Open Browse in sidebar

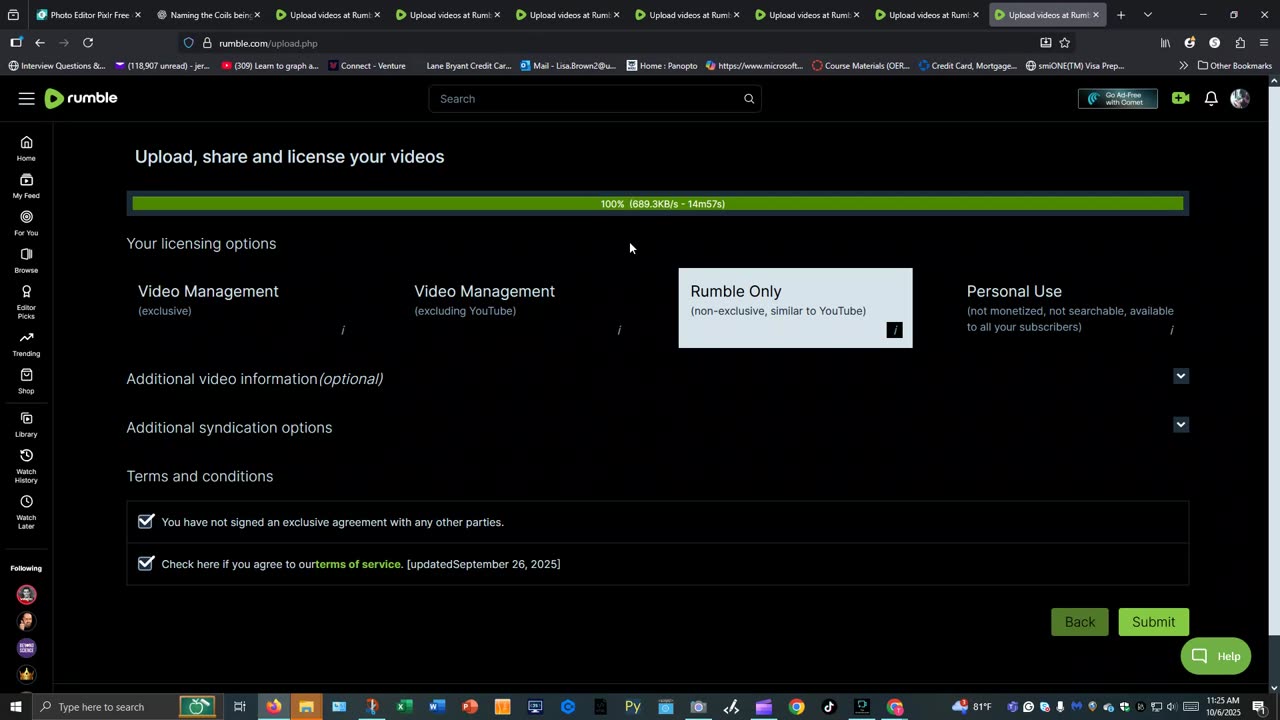pos(26,260)
